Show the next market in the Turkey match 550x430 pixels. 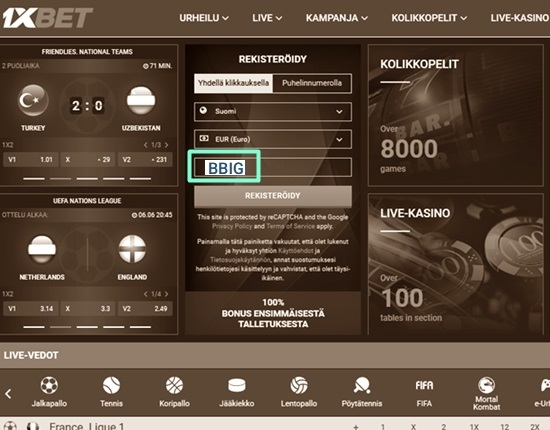coord(167,145)
